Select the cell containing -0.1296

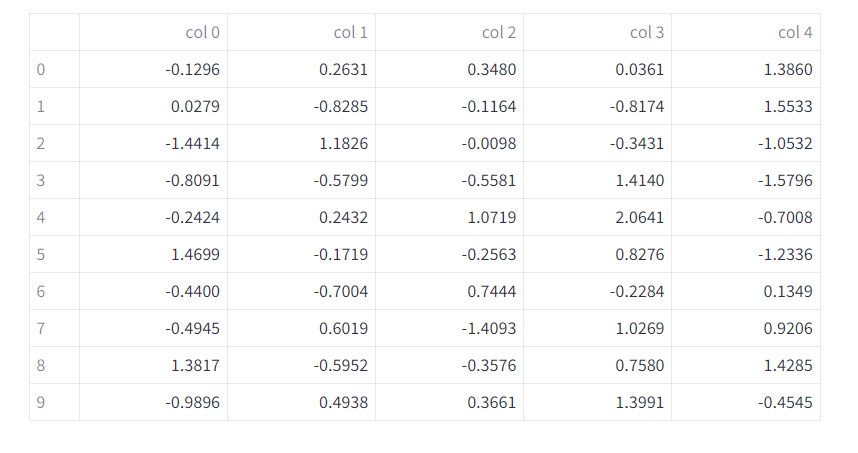tap(153, 69)
